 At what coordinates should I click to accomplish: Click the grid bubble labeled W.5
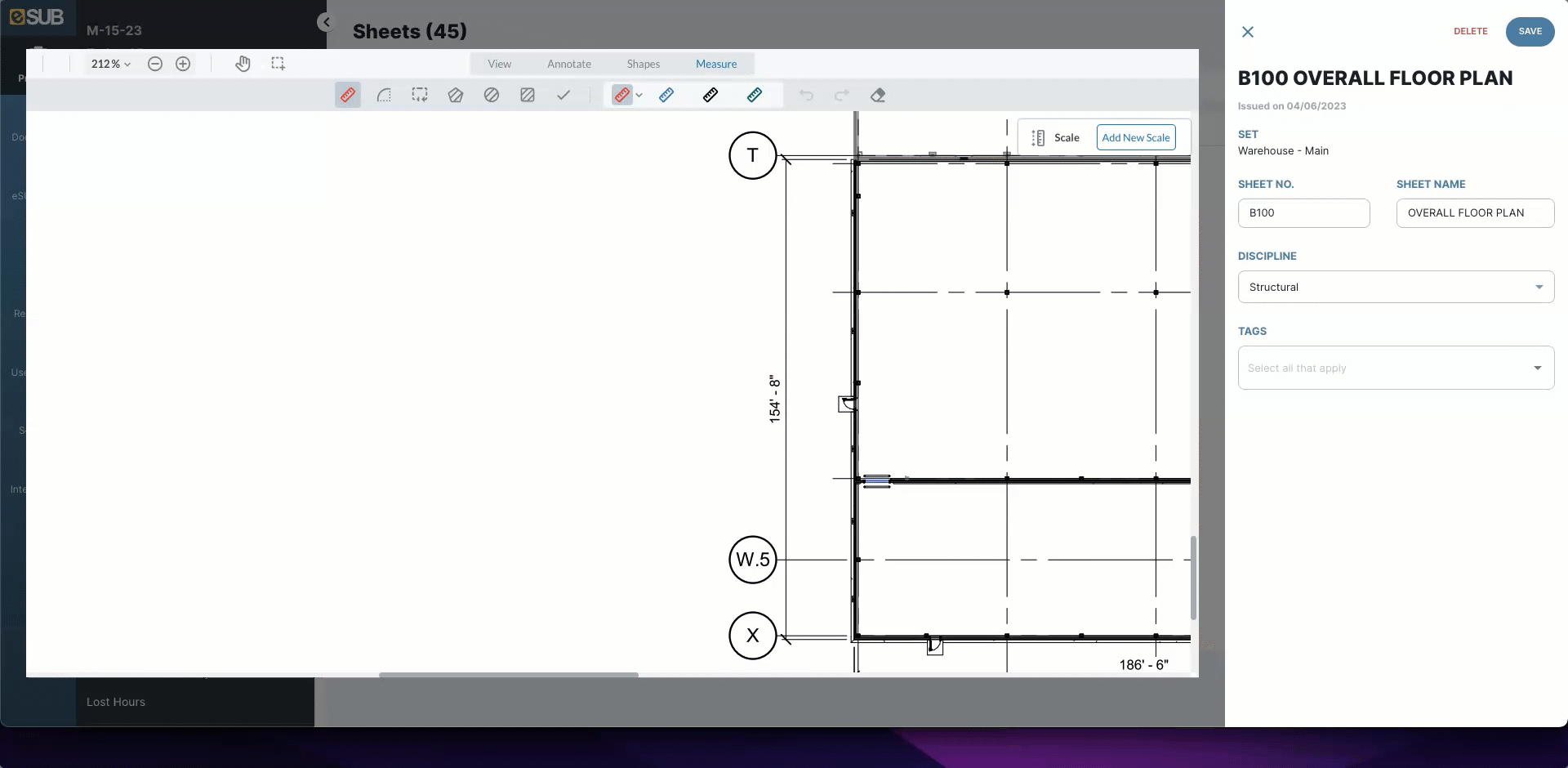(752, 560)
